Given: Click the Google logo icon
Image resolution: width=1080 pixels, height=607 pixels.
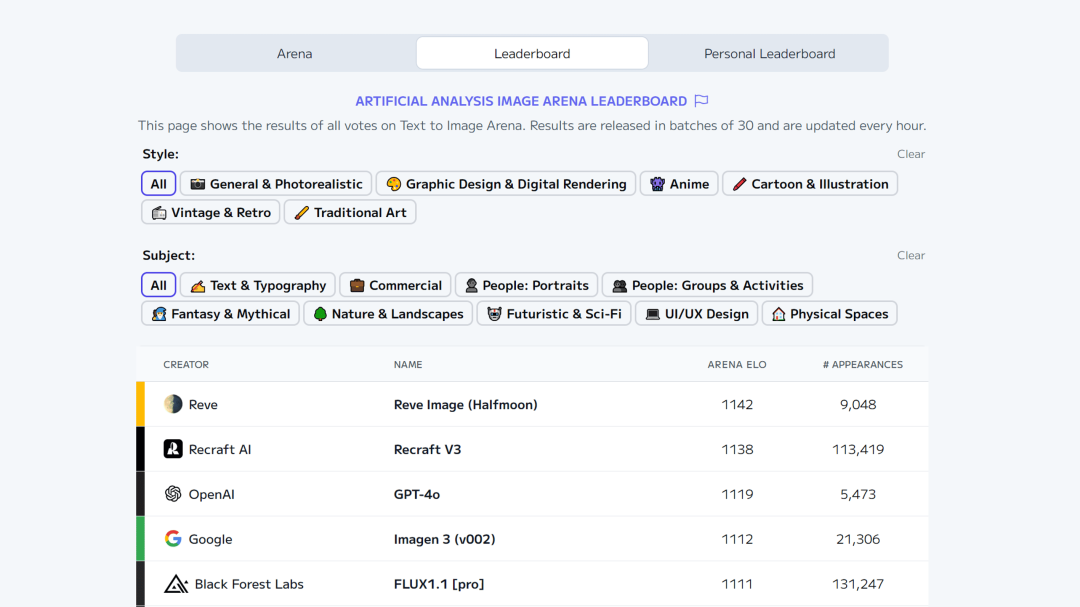Looking at the screenshot, I should tap(173, 539).
